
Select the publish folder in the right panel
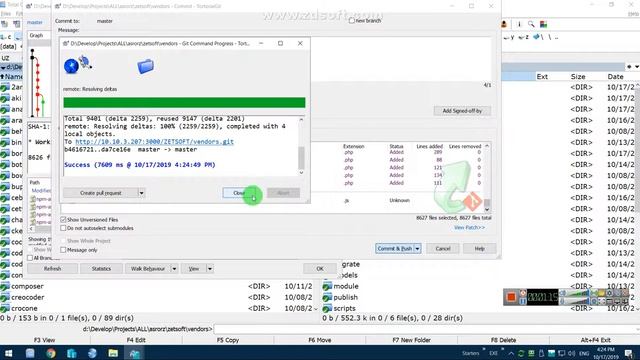(345, 297)
